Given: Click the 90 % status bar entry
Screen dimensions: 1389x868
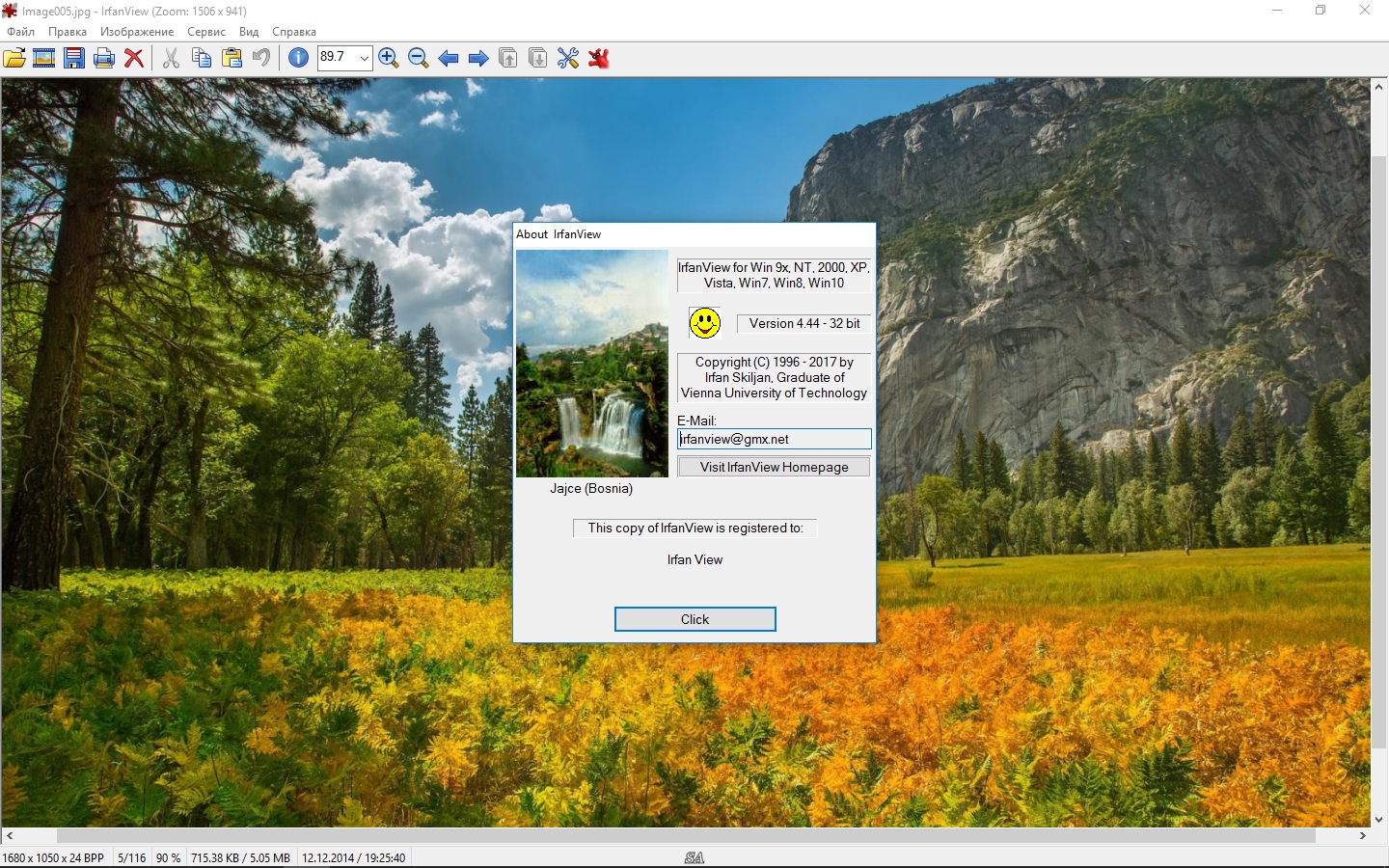Looking at the screenshot, I should point(169,857).
